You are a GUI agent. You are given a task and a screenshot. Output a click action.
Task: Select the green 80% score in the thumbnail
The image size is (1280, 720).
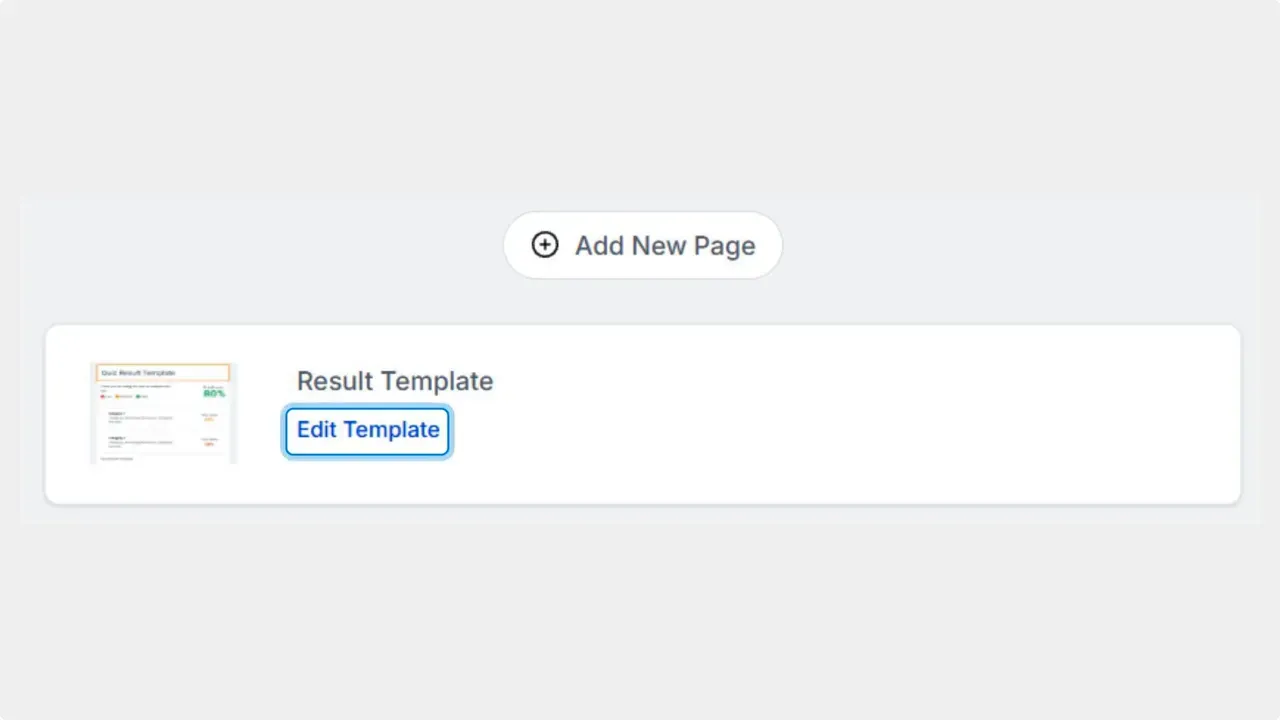pos(214,394)
